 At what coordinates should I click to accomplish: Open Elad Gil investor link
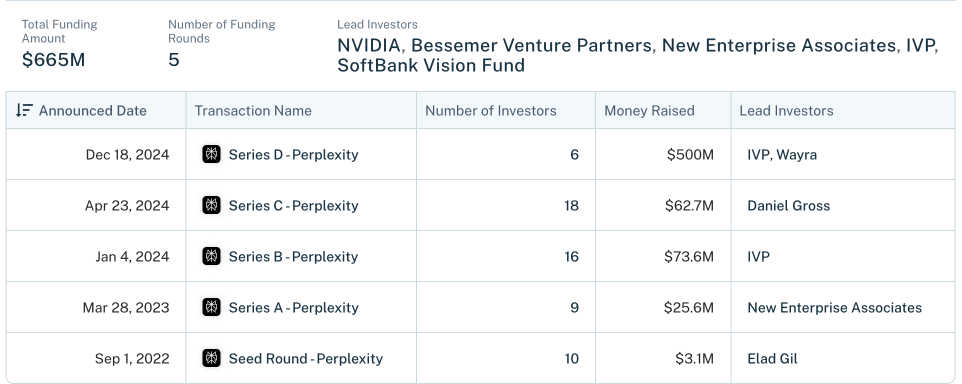[772, 358]
